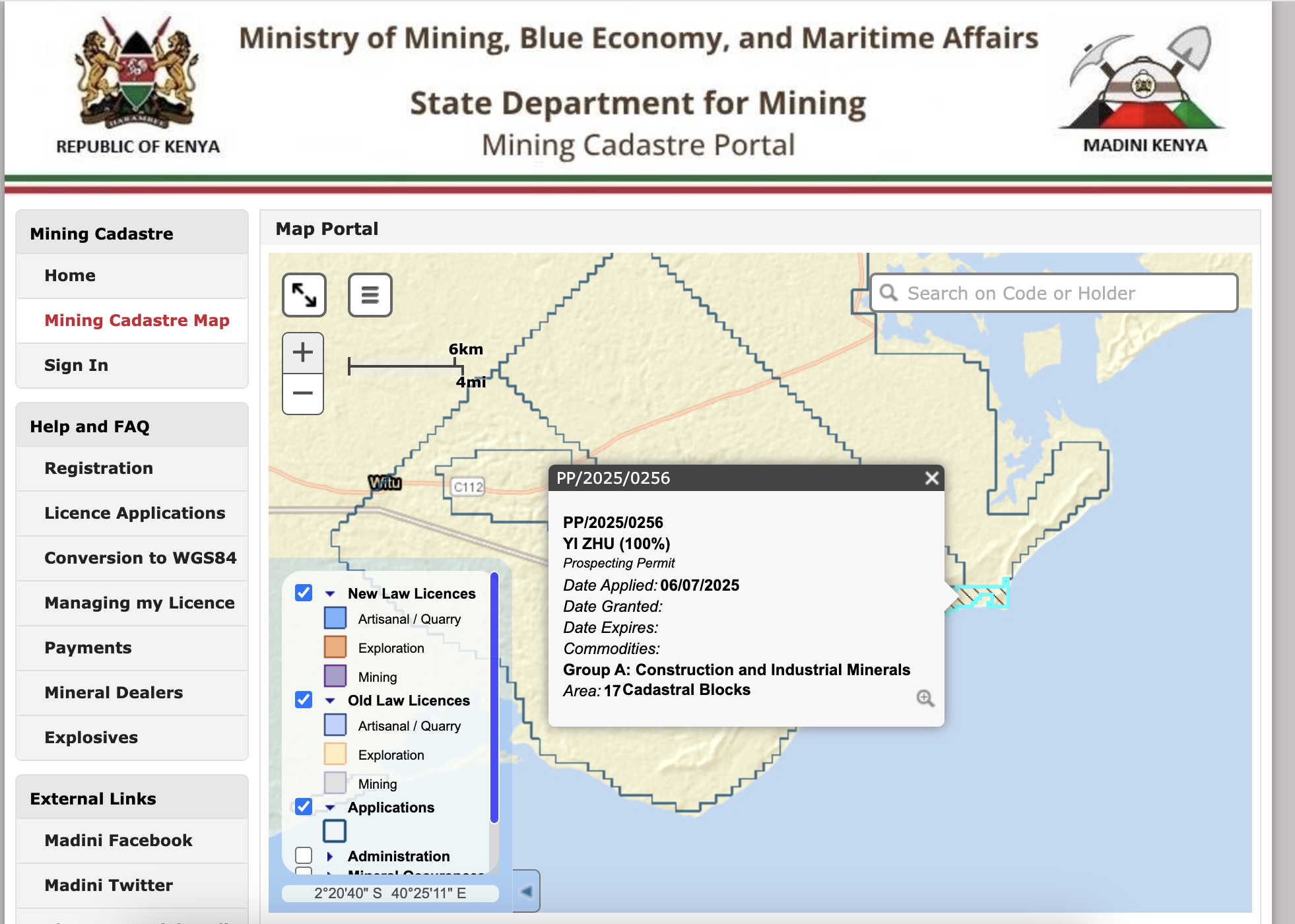
Task: Collapse the New Law Licences group arrow
Action: point(330,593)
